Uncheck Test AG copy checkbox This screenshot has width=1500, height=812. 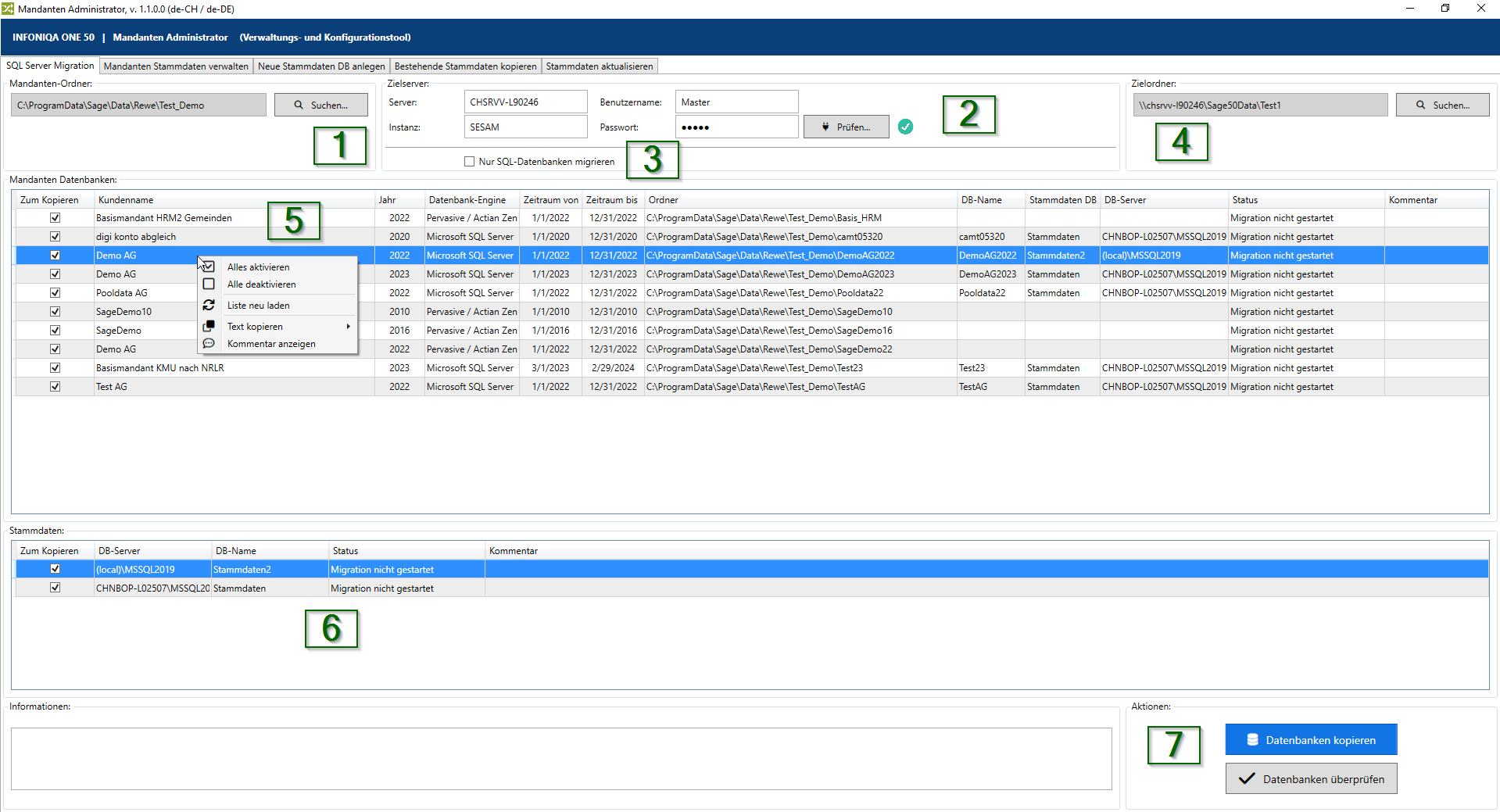pos(55,387)
